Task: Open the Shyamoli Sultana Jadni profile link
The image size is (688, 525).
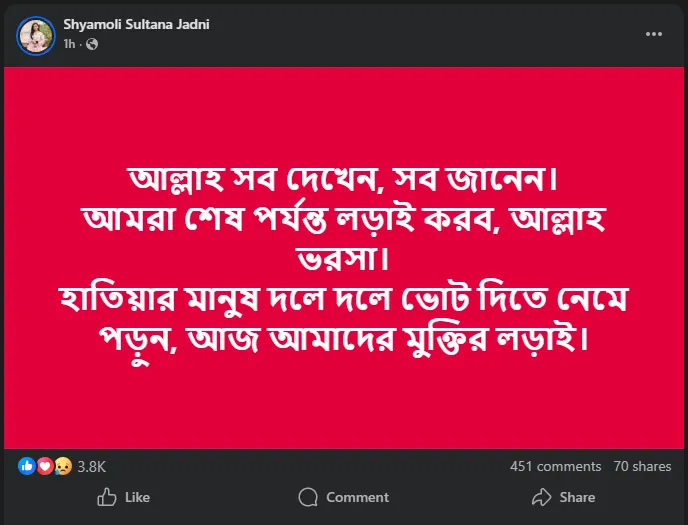Action: (x=137, y=24)
